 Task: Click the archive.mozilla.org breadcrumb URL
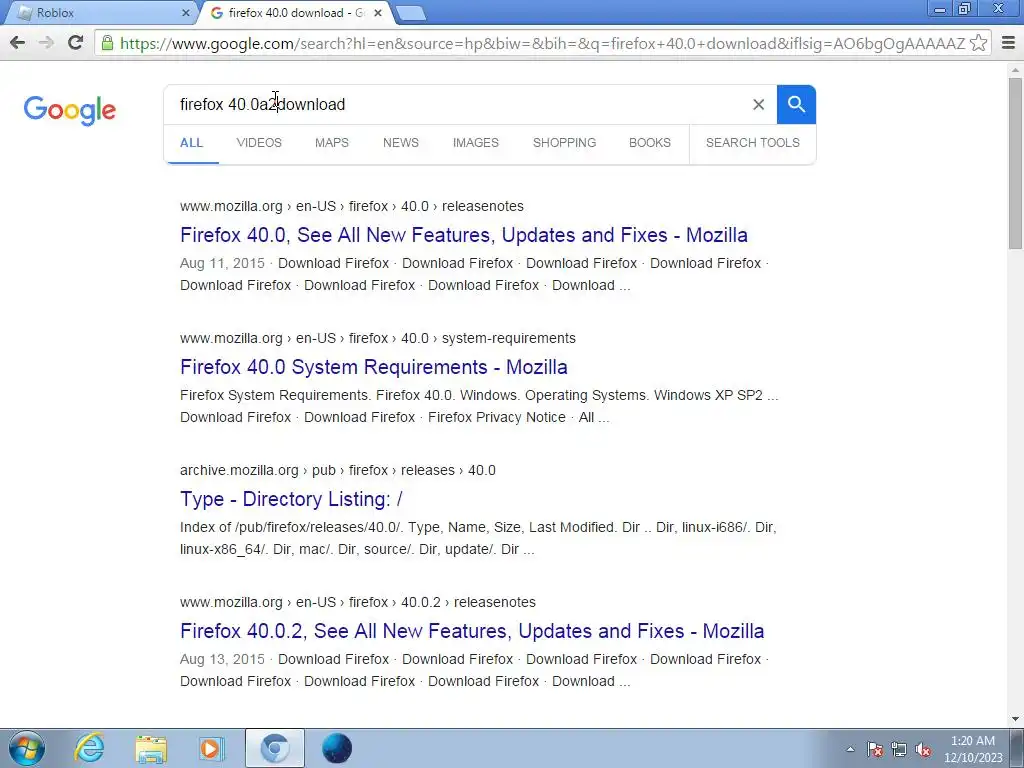338,470
